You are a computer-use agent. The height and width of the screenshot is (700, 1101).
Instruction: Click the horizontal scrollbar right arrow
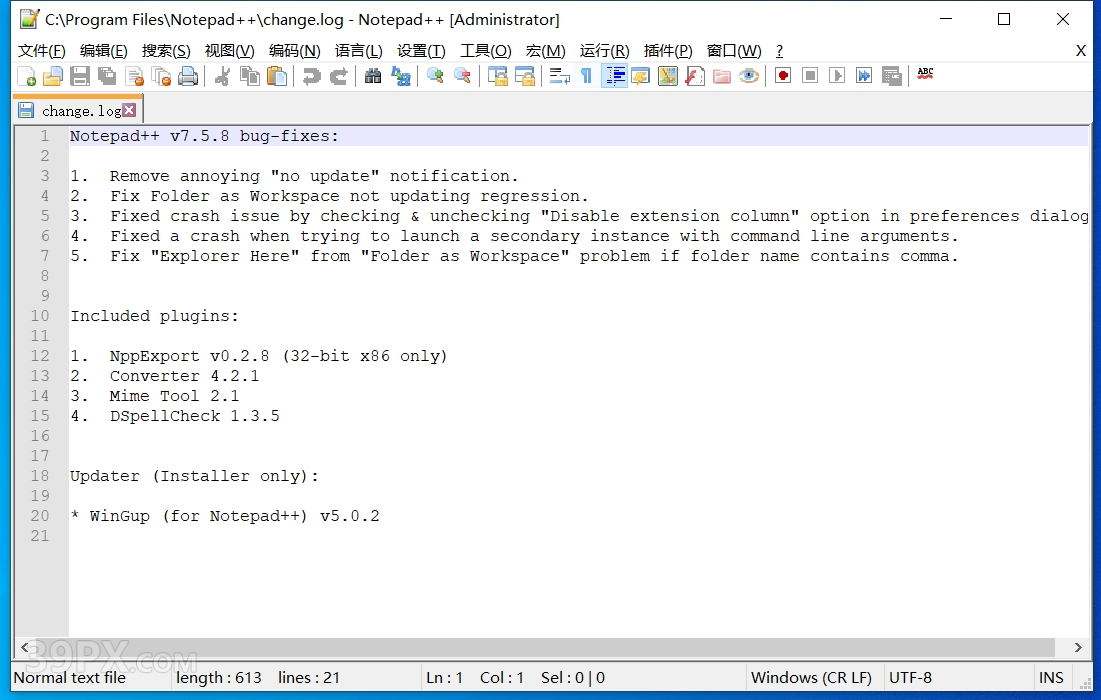[1078, 648]
